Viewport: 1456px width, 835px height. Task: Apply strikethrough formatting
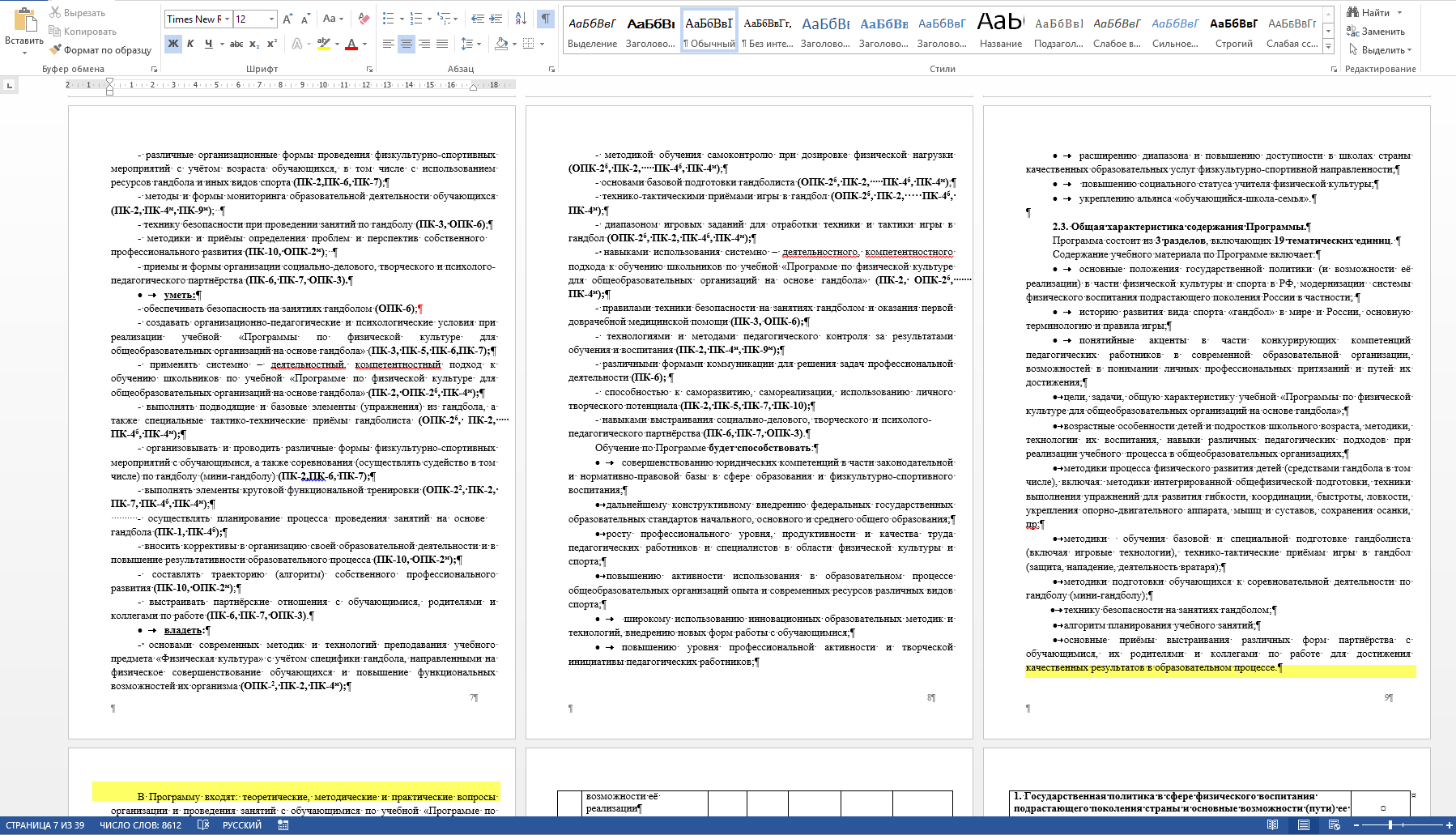236,44
